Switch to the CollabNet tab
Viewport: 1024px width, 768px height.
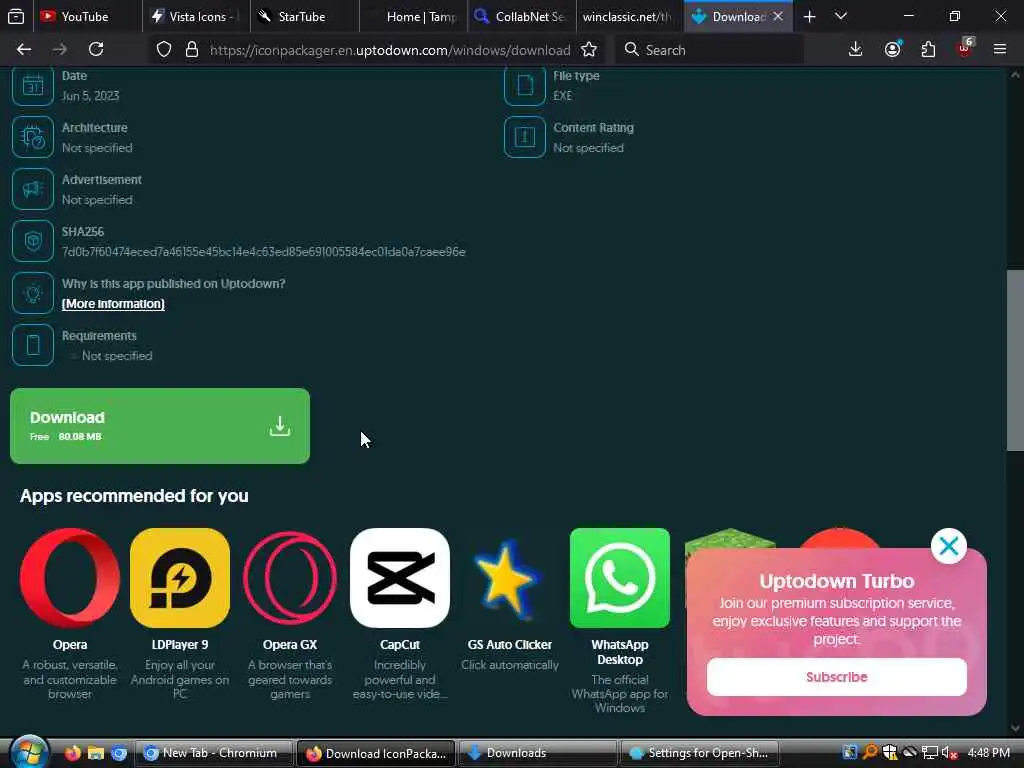[x=521, y=16]
